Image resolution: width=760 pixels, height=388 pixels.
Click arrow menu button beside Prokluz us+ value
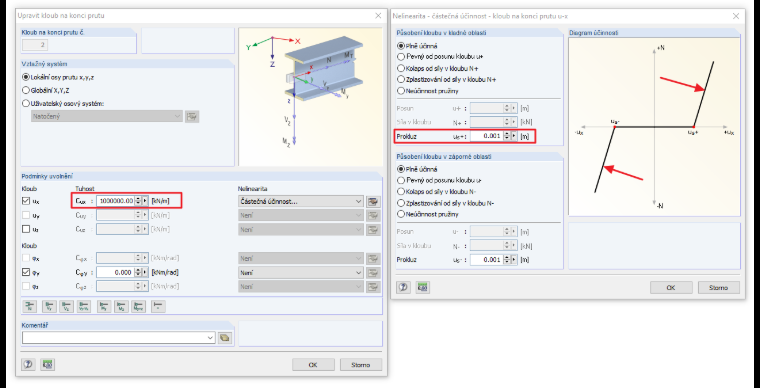tap(514, 137)
